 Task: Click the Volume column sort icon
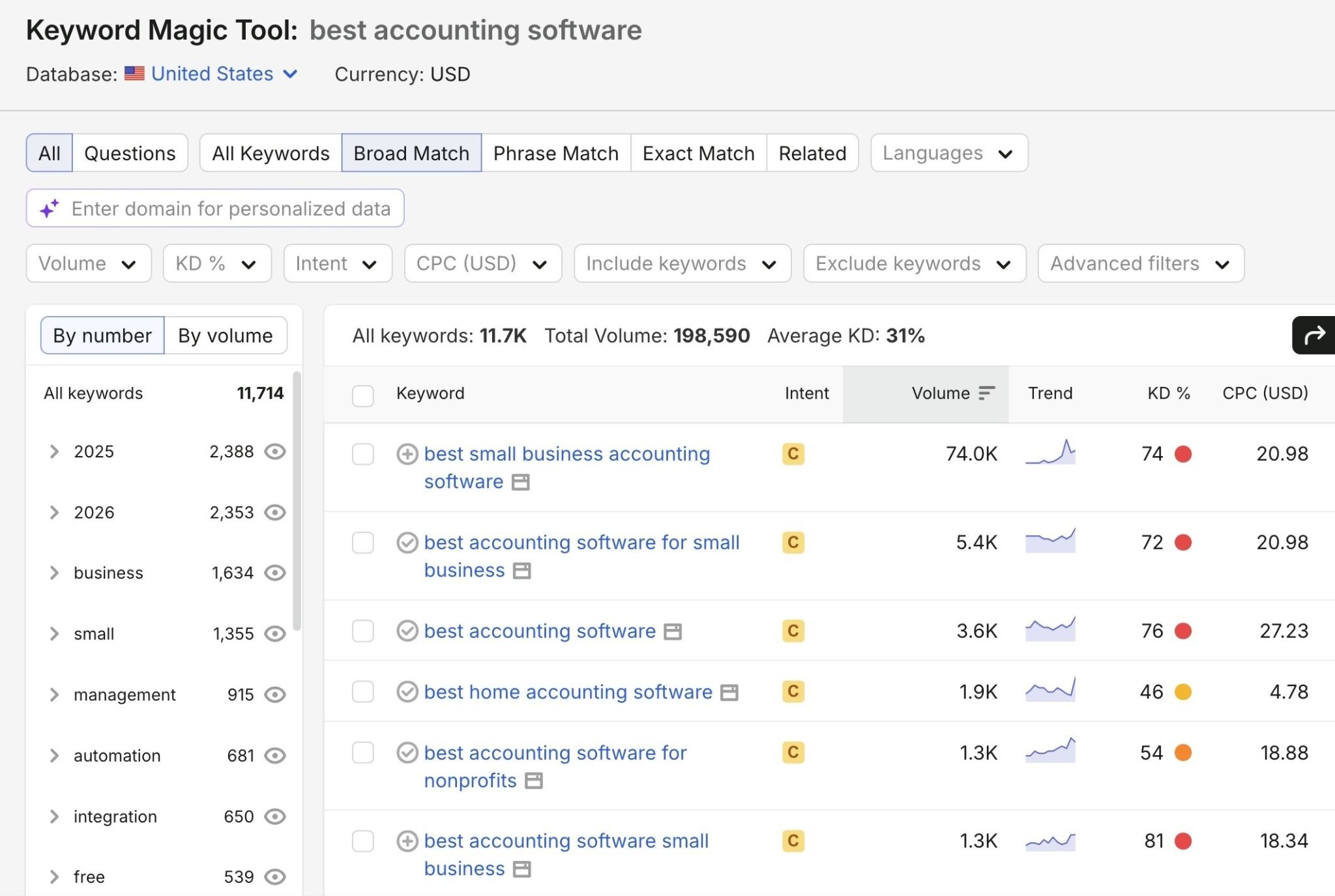click(987, 393)
